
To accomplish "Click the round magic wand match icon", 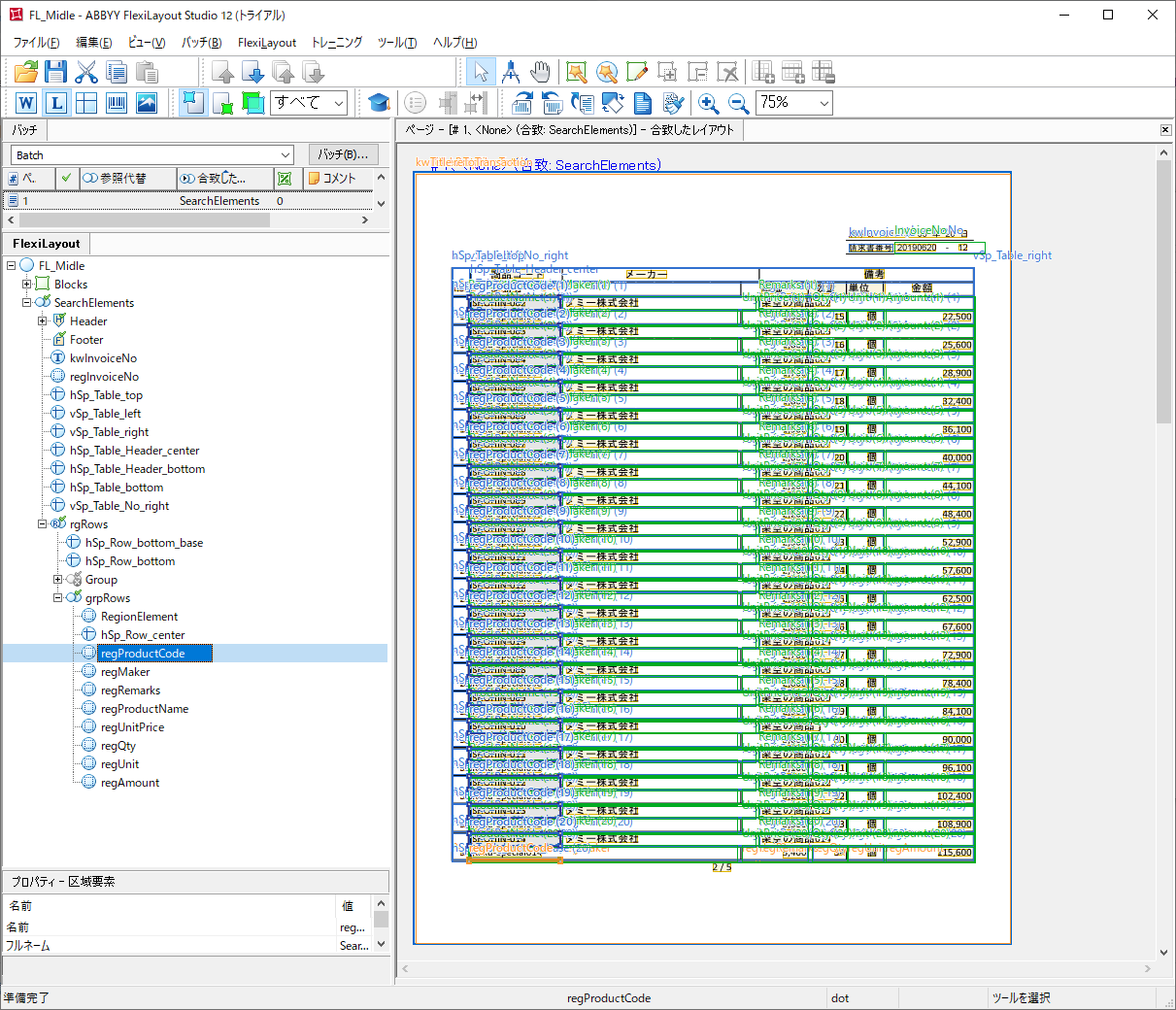I will pos(607,72).
